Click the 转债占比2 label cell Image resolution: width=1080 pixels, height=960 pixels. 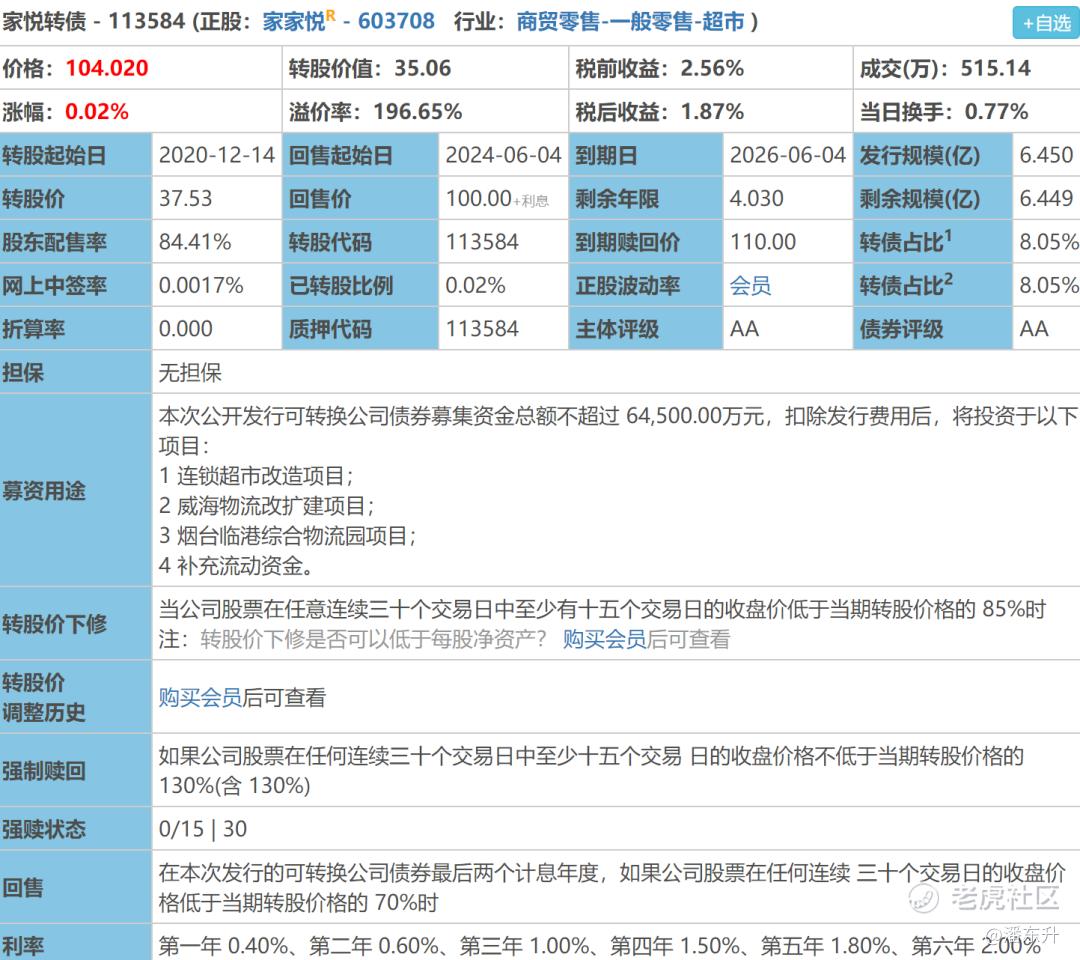(x=933, y=285)
